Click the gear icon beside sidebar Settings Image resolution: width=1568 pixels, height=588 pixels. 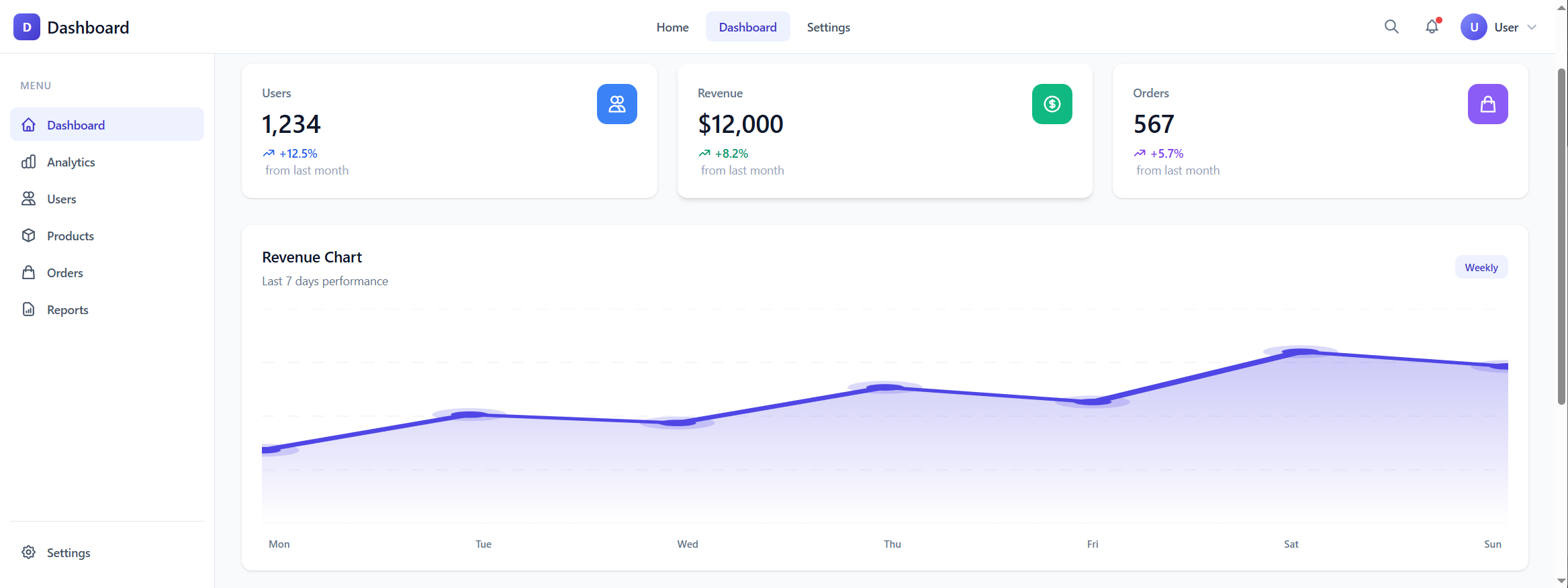pyautogui.click(x=28, y=552)
